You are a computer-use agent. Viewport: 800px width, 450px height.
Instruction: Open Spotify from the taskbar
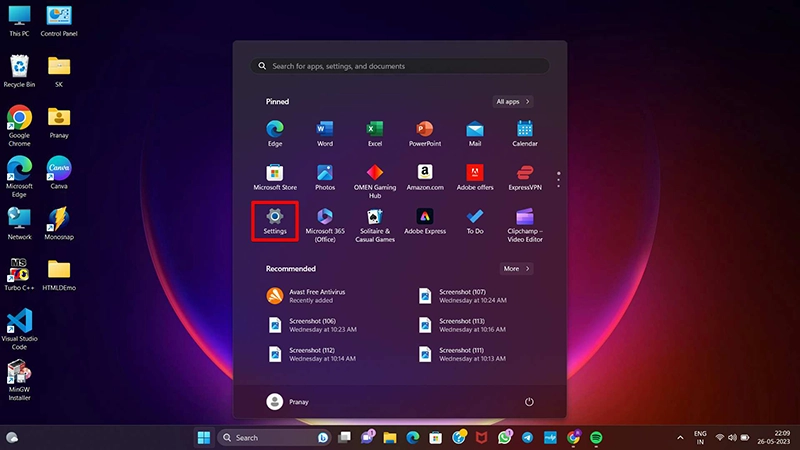(x=596, y=437)
